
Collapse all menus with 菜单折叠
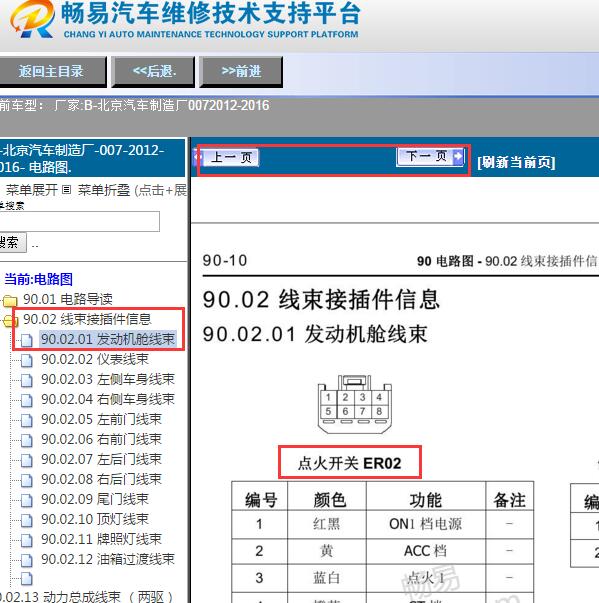[104, 190]
